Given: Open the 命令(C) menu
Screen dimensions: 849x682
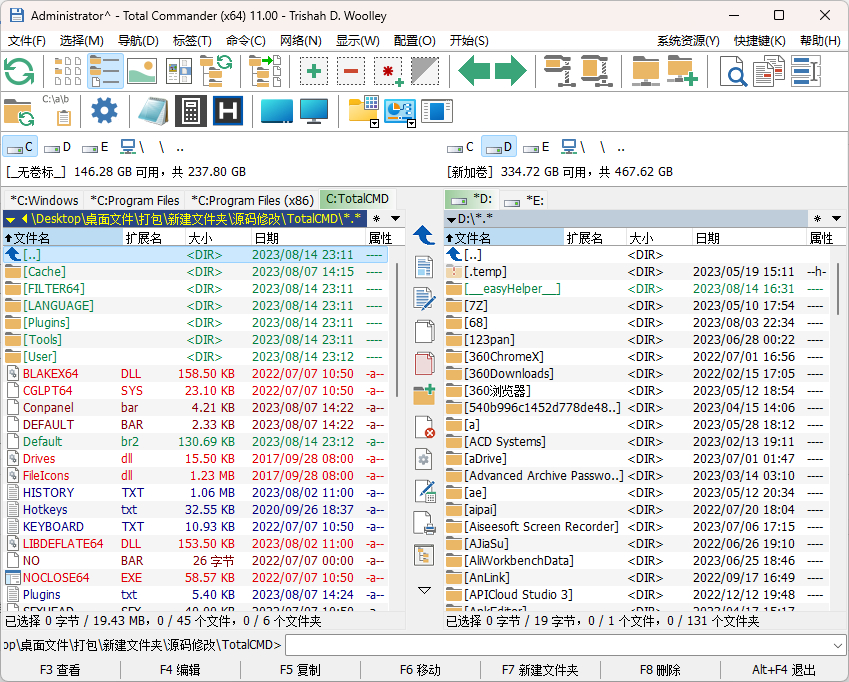Looking at the screenshot, I should [245, 41].
